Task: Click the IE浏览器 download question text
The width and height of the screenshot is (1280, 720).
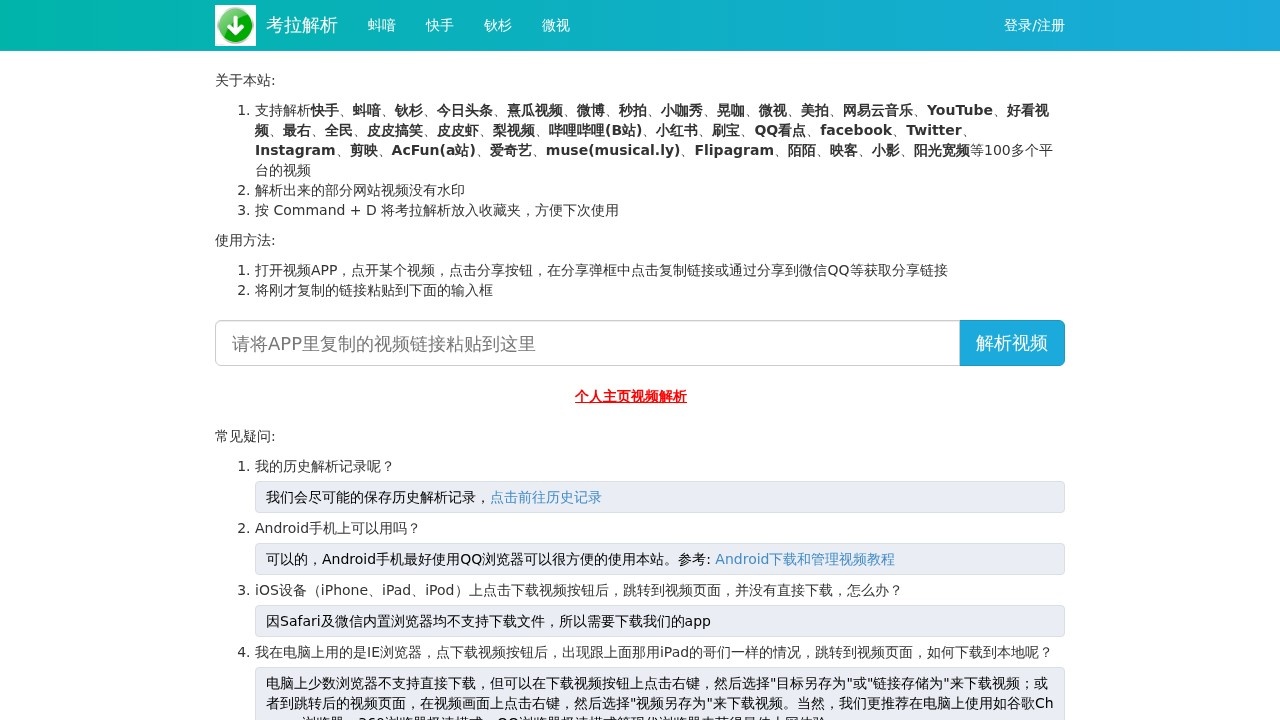Action: click(653, 652)
